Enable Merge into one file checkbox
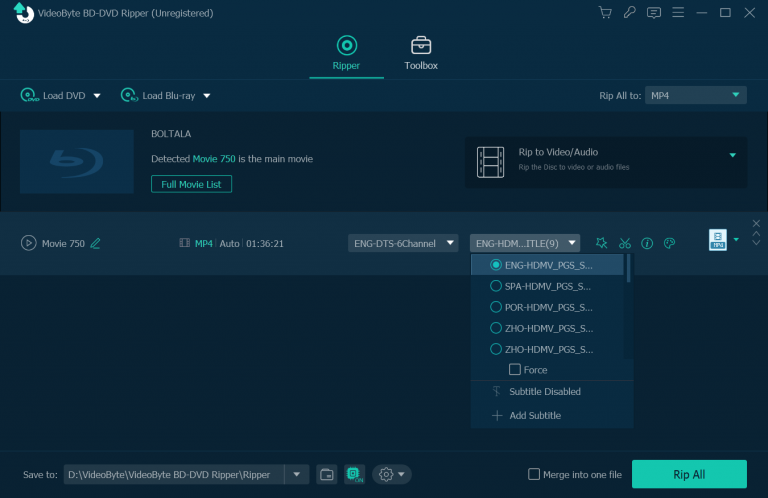Image resolution: width=768 pixels, height=498 pixels. coord(534,474)
